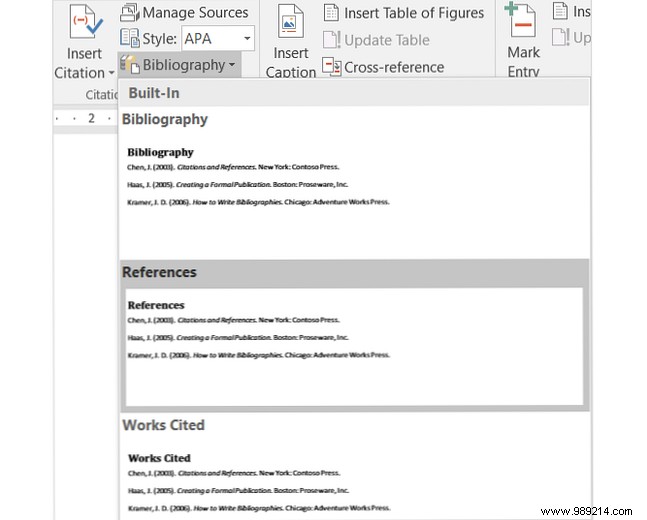Open the APA style combo box

(218, 38)
